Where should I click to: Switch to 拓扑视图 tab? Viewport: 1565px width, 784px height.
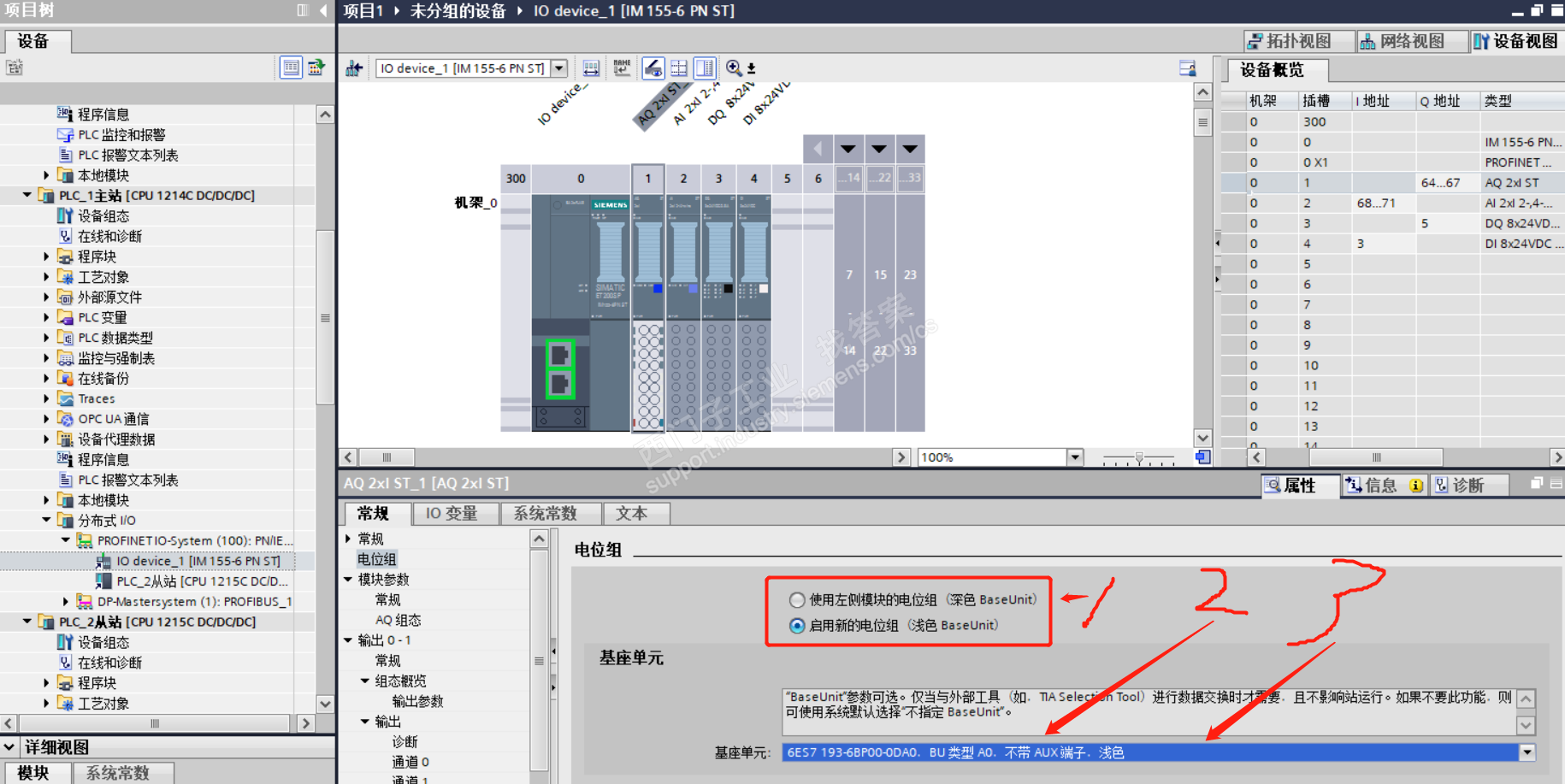coord(1299,41)
